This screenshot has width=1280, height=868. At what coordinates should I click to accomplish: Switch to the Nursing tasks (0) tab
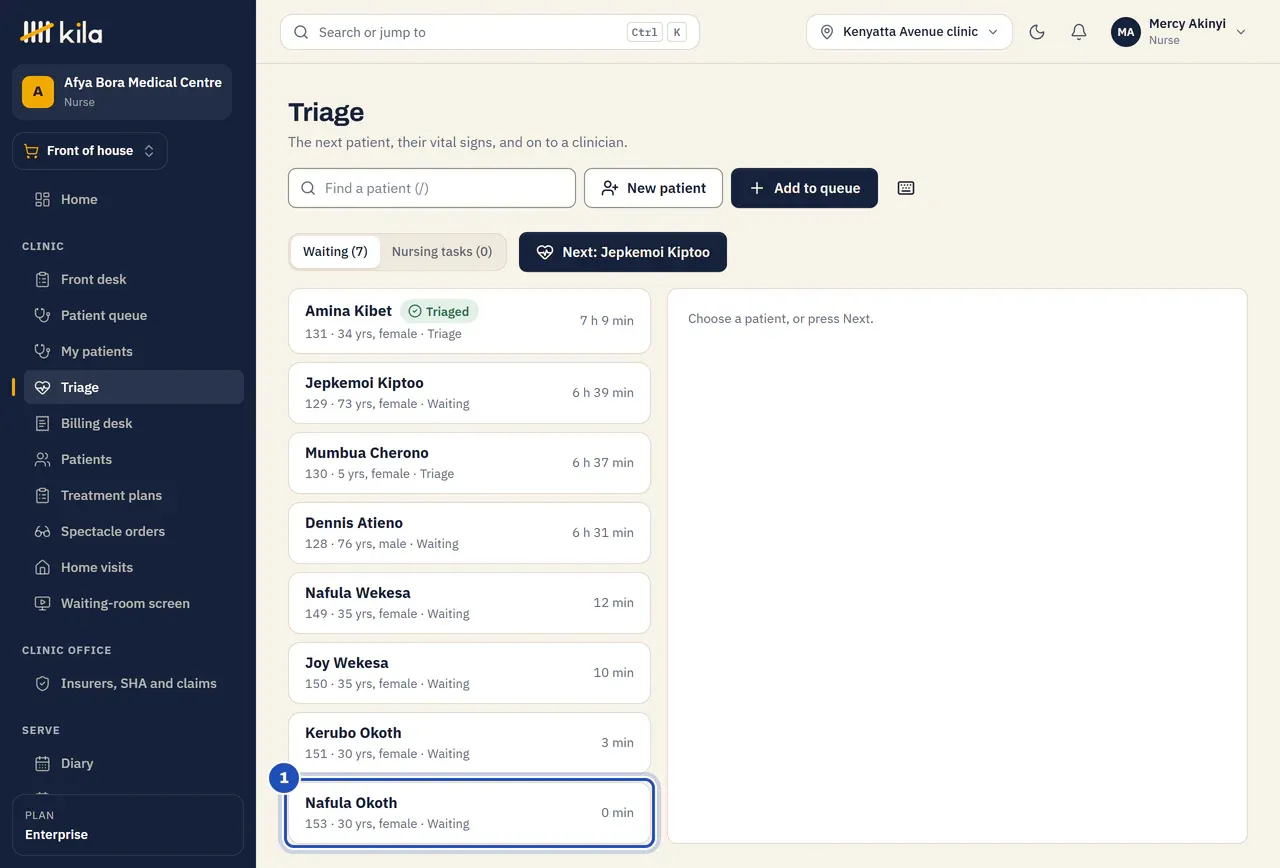442,252
